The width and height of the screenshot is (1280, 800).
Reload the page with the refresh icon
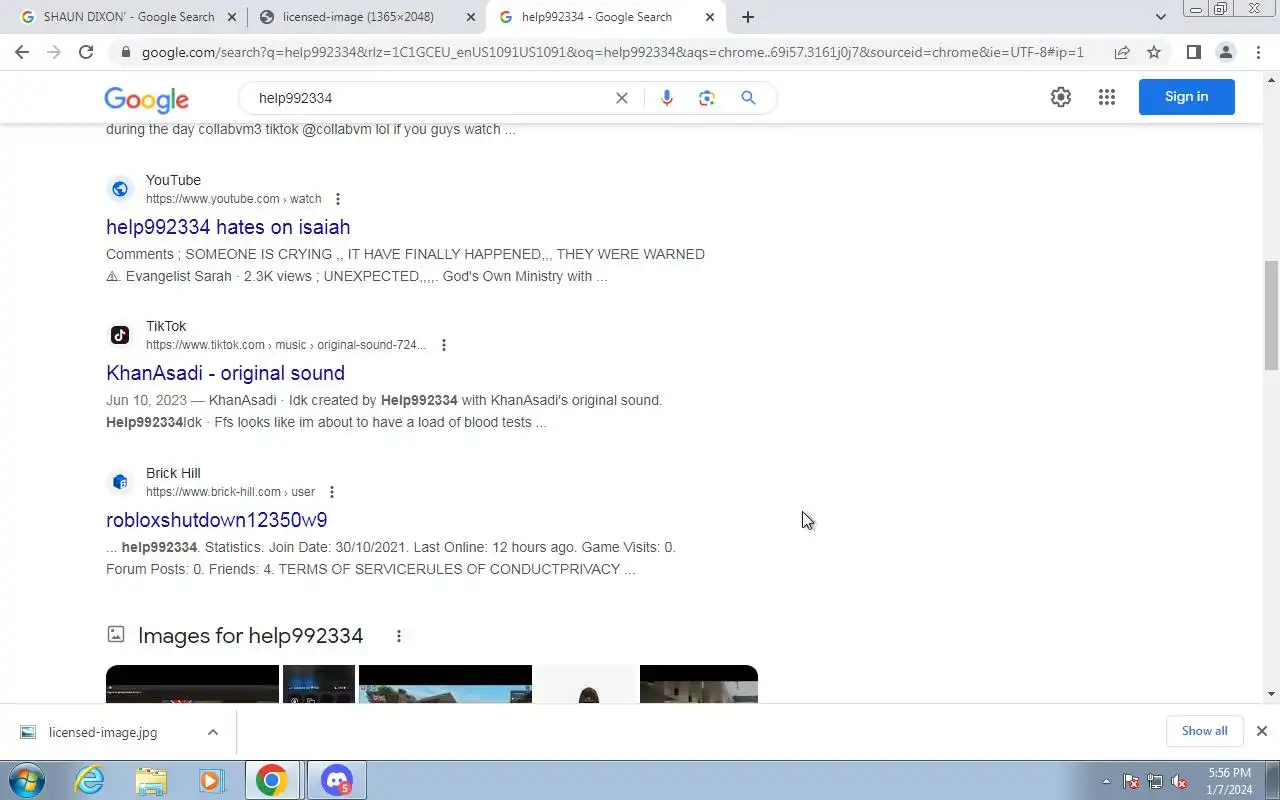(x=86, y=52)
